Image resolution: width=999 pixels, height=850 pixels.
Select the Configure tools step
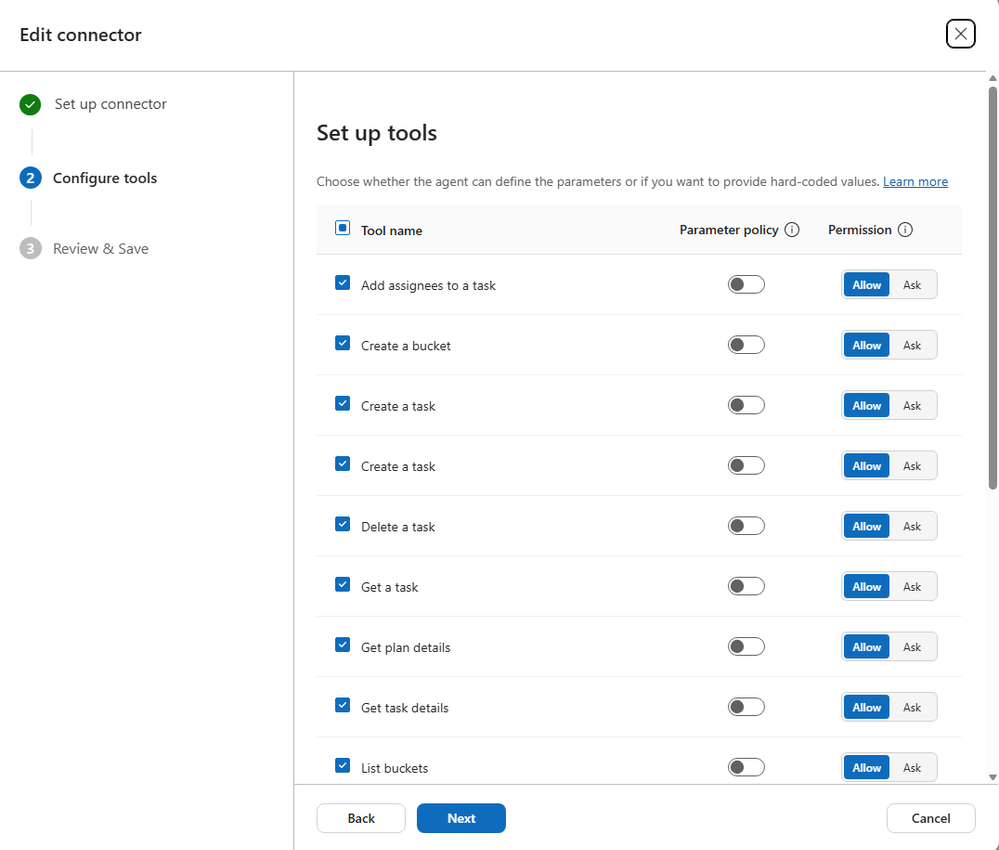pos(104,178)
